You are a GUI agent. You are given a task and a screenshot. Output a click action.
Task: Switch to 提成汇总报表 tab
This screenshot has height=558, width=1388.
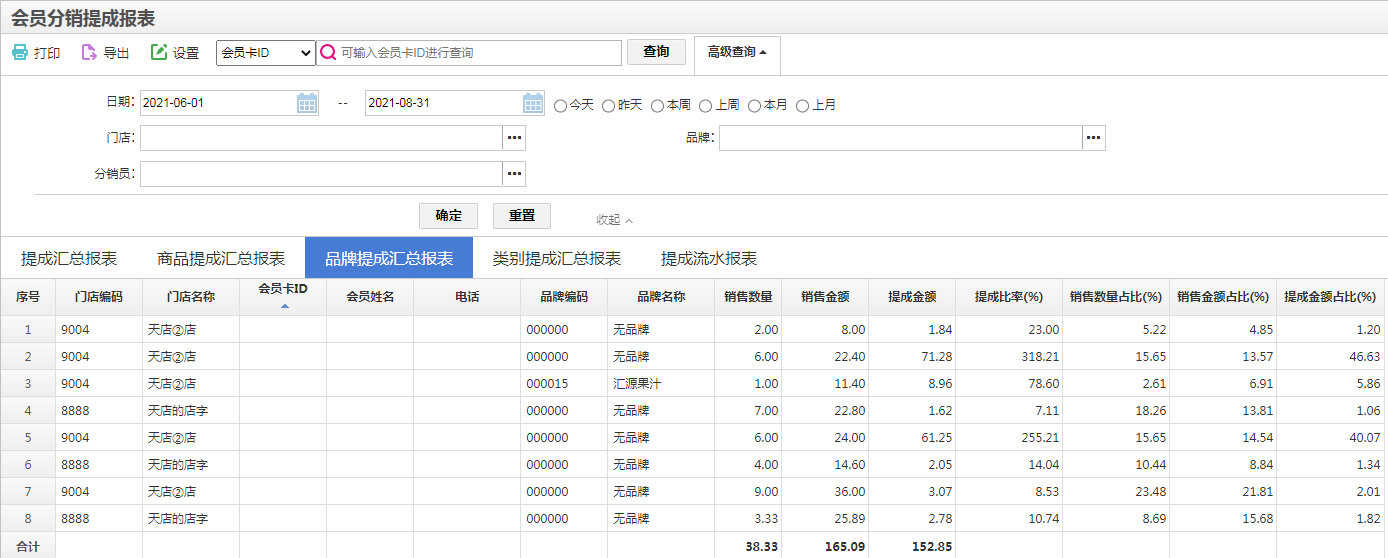click(x=69, y=258)
